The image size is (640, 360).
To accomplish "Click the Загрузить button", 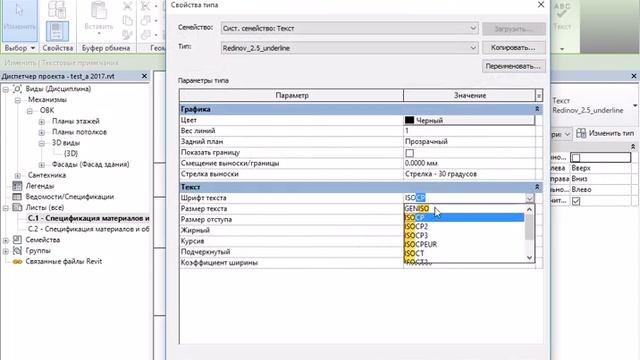I will (513, 29).
